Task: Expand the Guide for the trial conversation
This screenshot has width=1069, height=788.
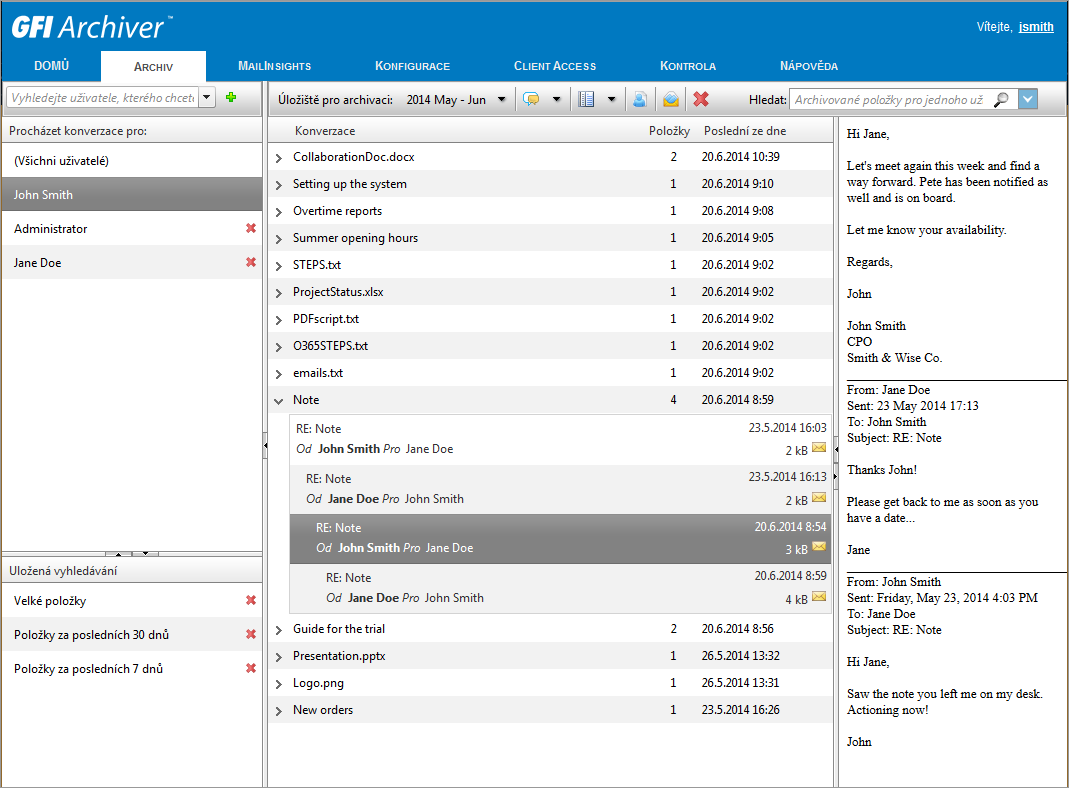Action: tap(279, 630)
